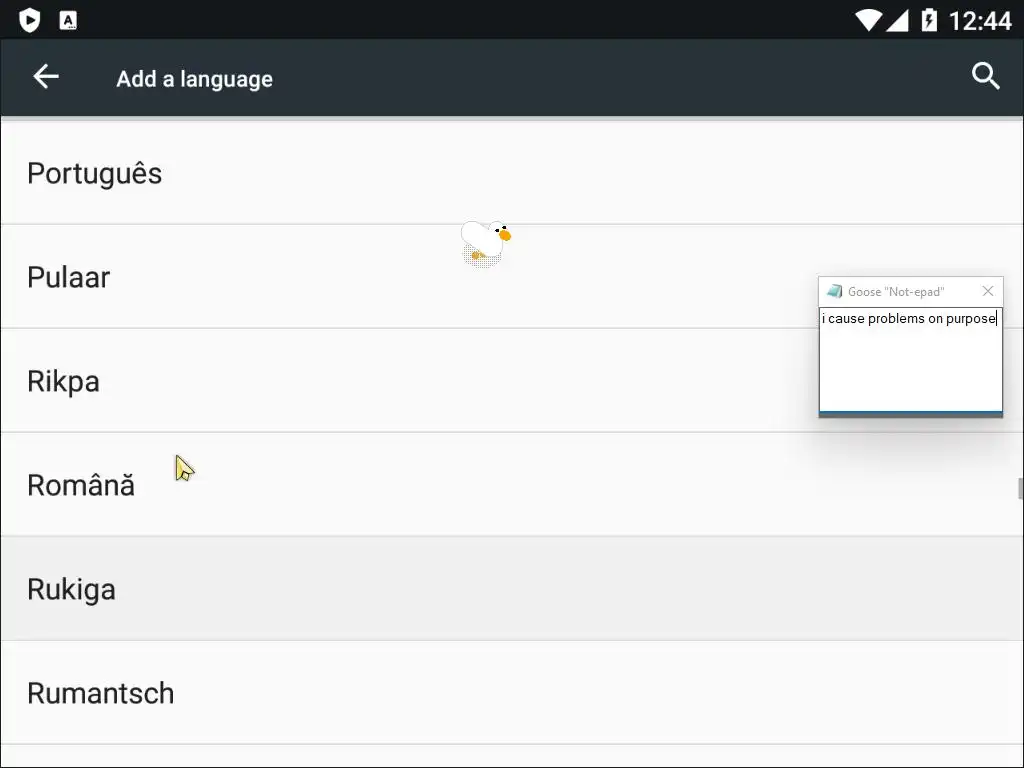The image size is (1024, 768).
Task: Click the keyboard language status icon
Action: tap(68, 20)
